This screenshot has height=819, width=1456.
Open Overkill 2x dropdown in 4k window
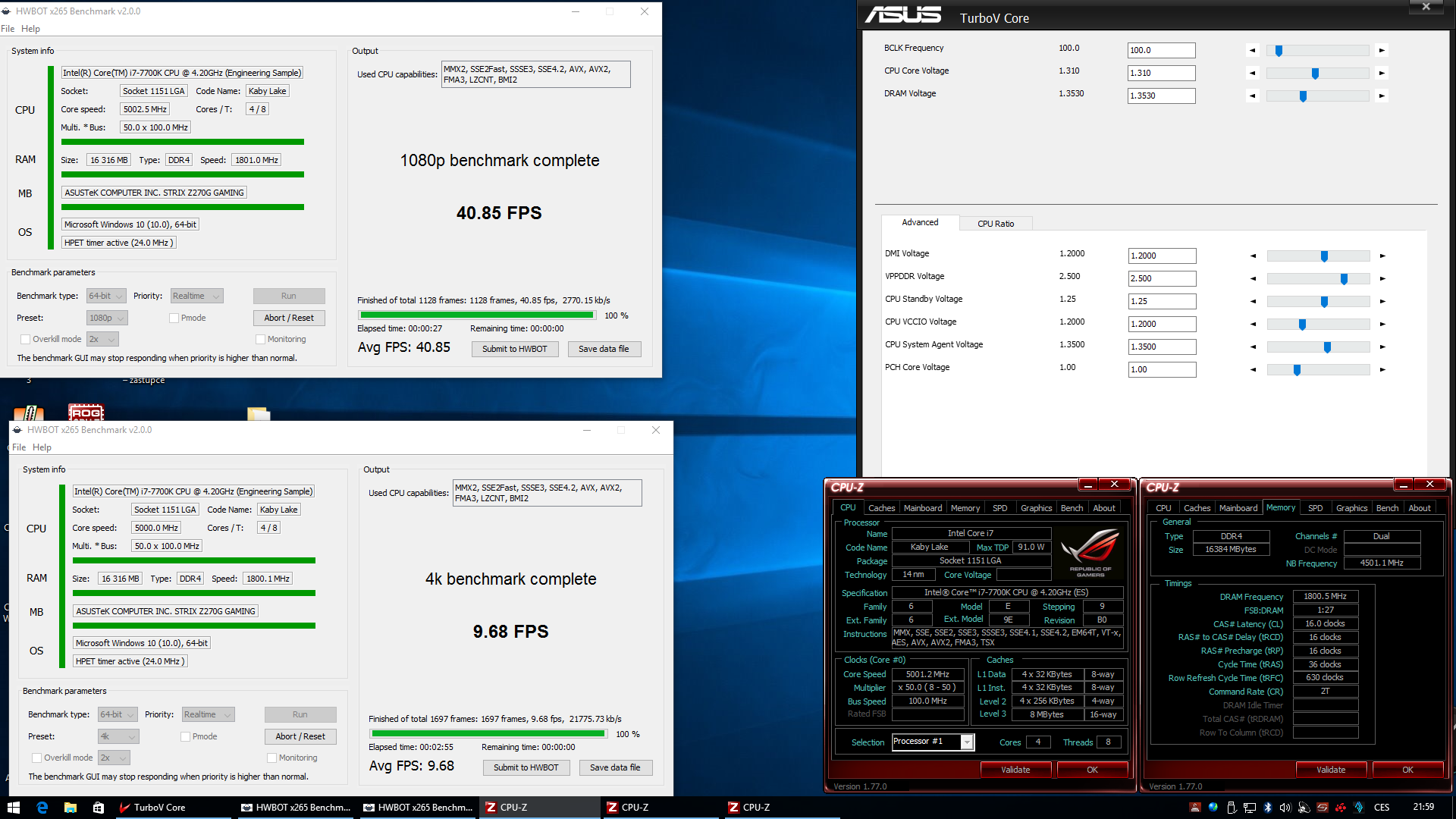coord(114,758)
